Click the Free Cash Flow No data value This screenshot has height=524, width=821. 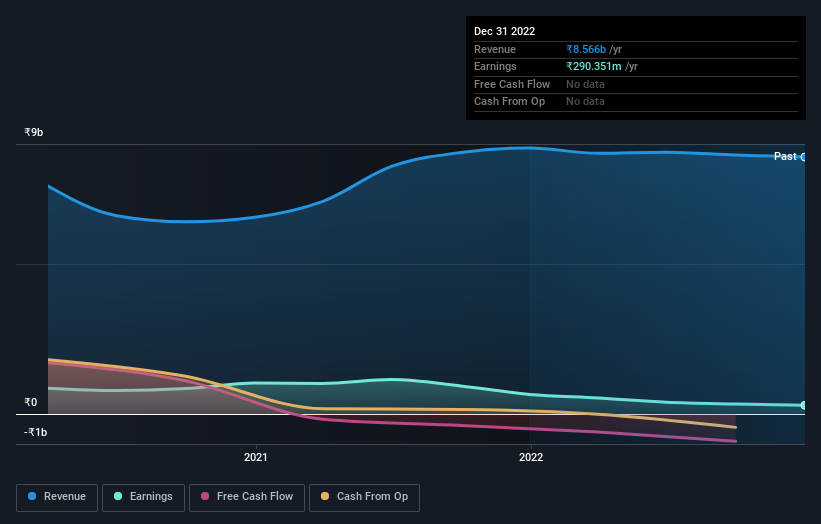585,84
